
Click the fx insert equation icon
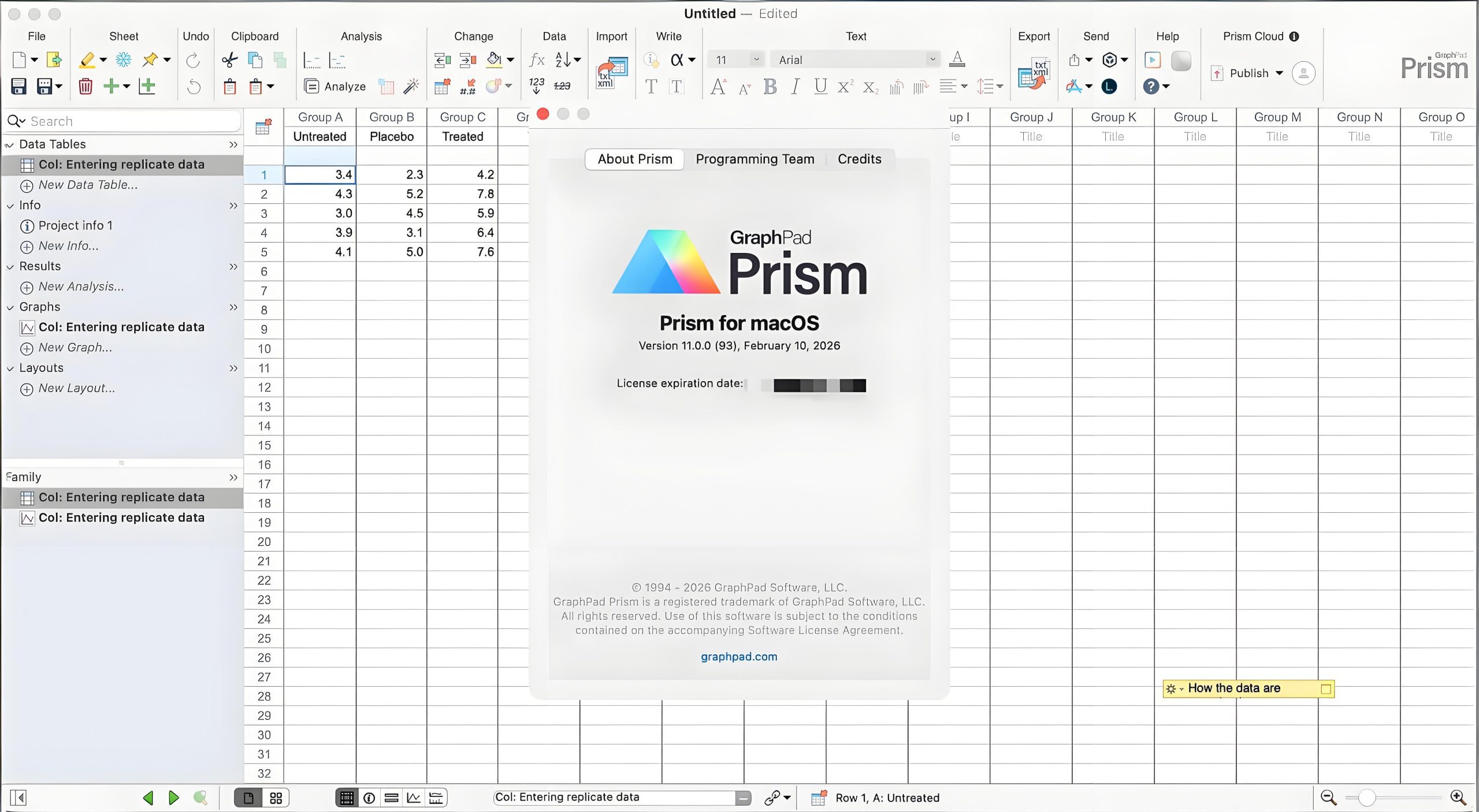(x=536, y=59)
